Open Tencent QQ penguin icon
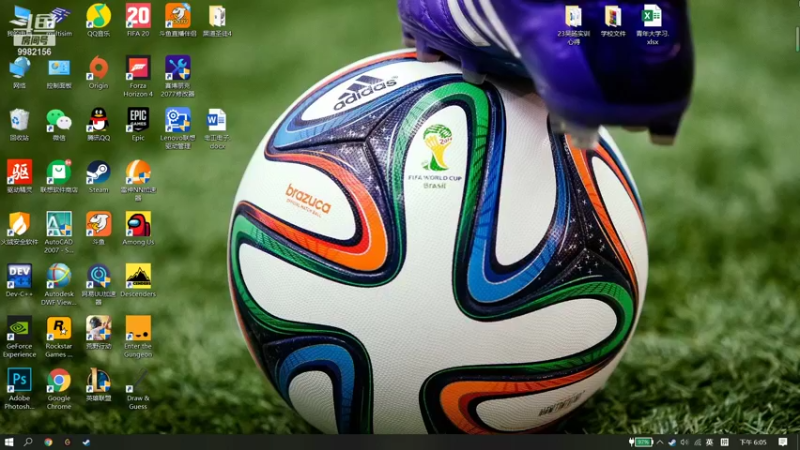This screenshot has height=450, width=800. pyautogui.click(x=98, y=124)
